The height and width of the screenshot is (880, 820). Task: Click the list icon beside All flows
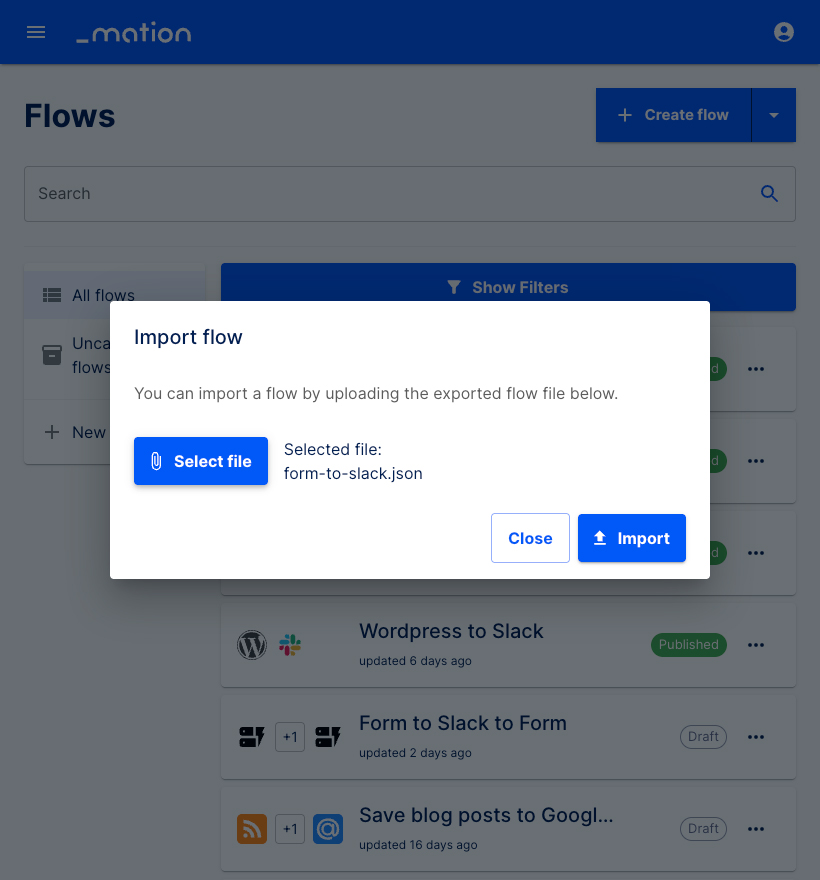tap(52, 295)
